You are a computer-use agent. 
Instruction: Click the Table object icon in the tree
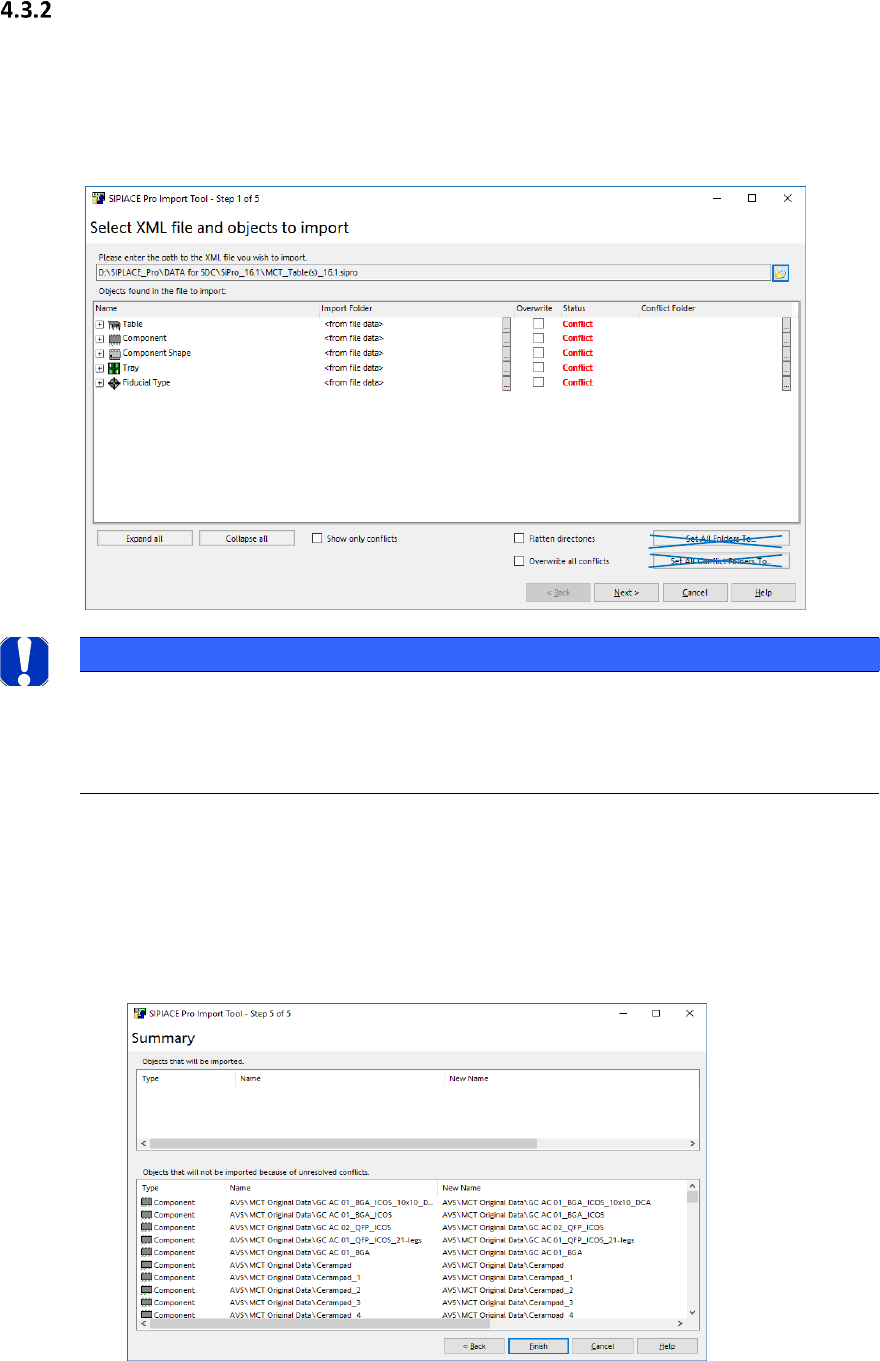[x=114, y=324]
